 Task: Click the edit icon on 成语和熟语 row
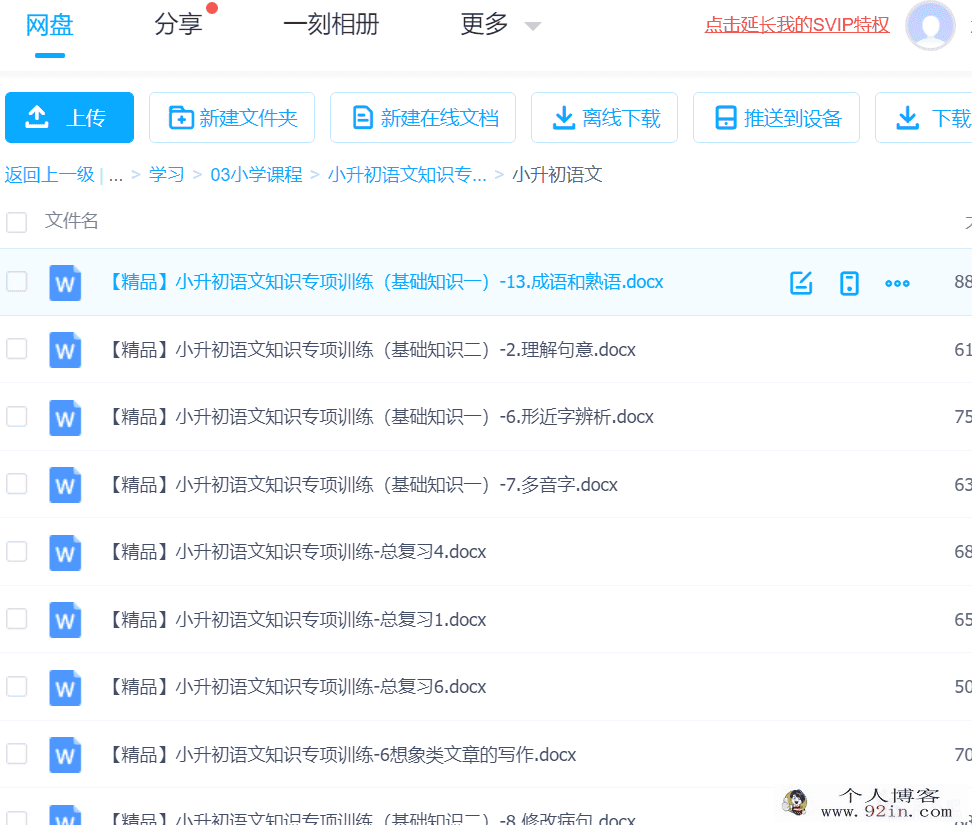point(801,283)
